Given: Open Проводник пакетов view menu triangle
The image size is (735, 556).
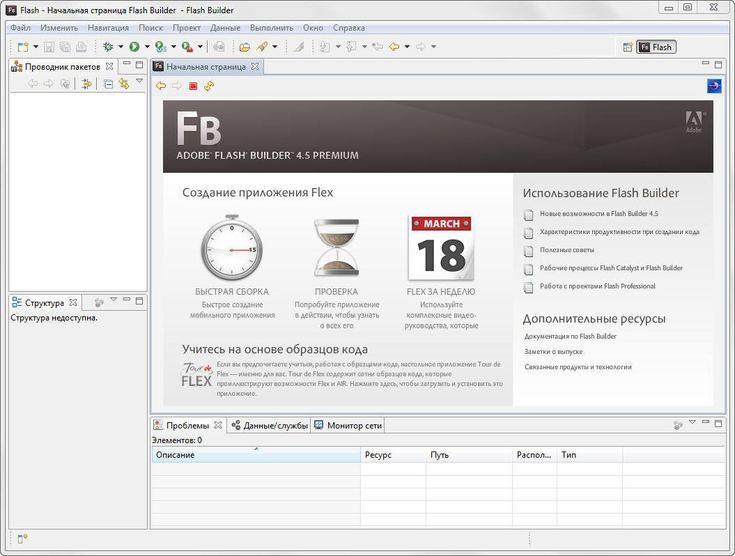Looking at the screenshot, I should pos(139,81).
